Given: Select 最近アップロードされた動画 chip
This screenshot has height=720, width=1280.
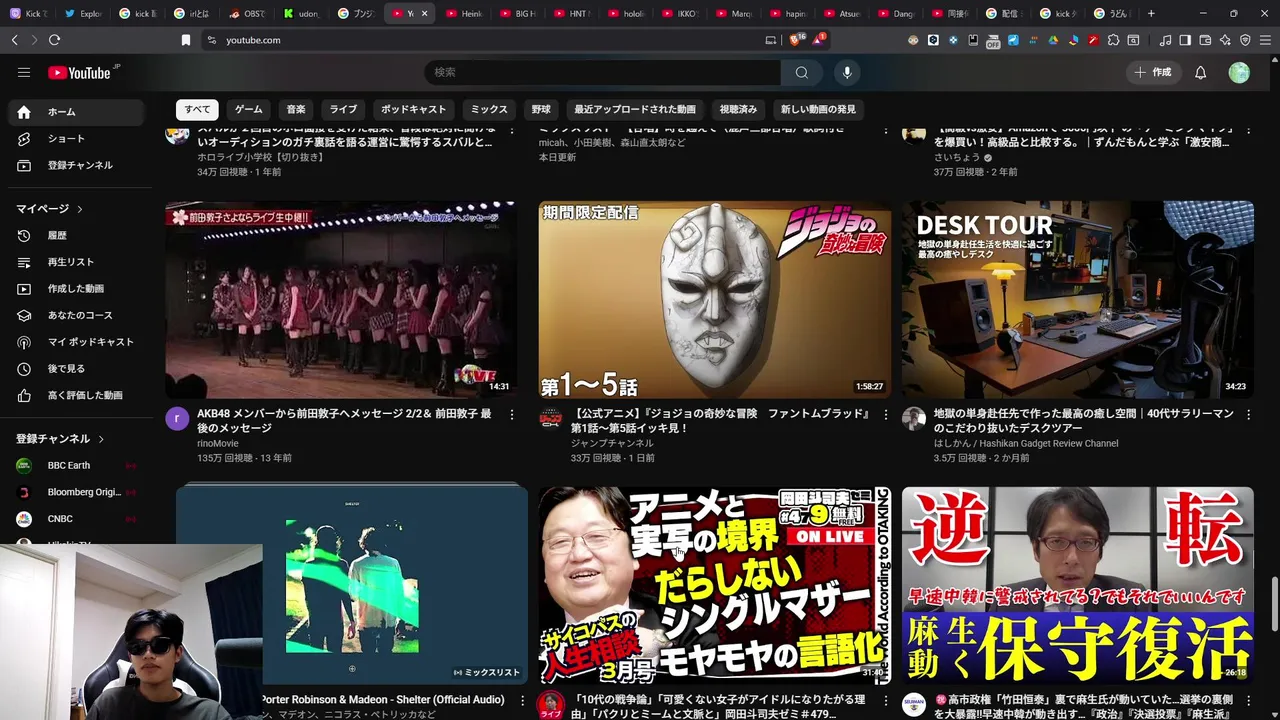Looking at the screenshot, I should [x=634, y=109].
